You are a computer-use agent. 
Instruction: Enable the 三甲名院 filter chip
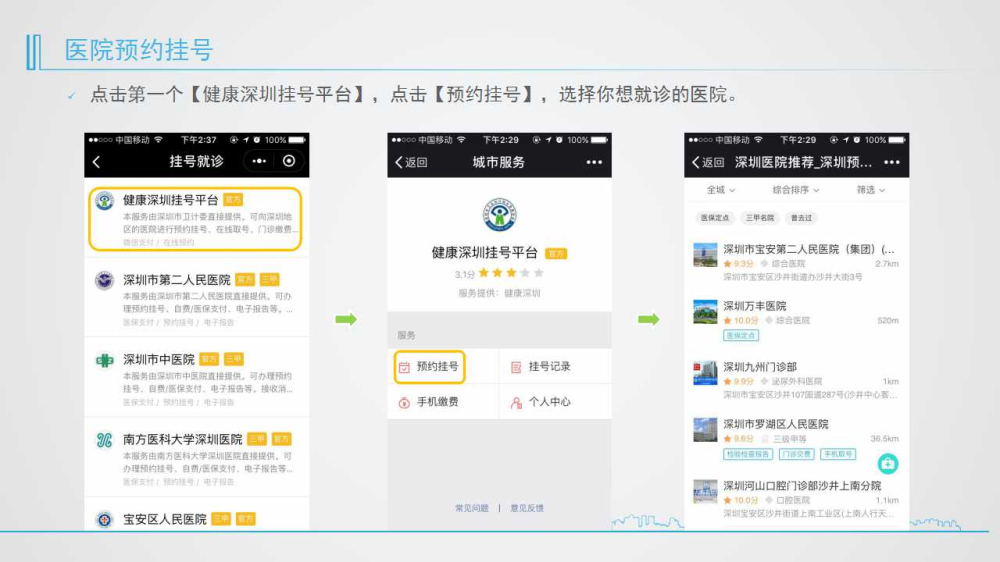pyautogui.click(x=758, y=217)
